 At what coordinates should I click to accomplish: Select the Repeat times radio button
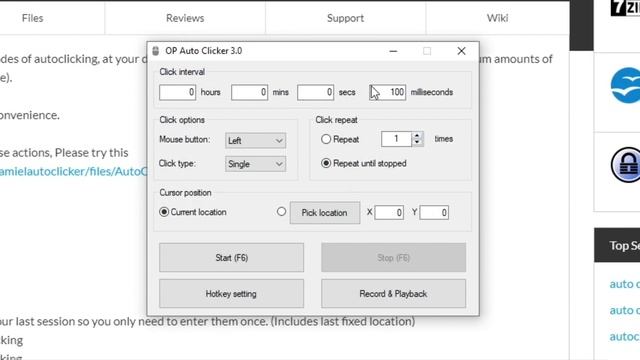326,139
